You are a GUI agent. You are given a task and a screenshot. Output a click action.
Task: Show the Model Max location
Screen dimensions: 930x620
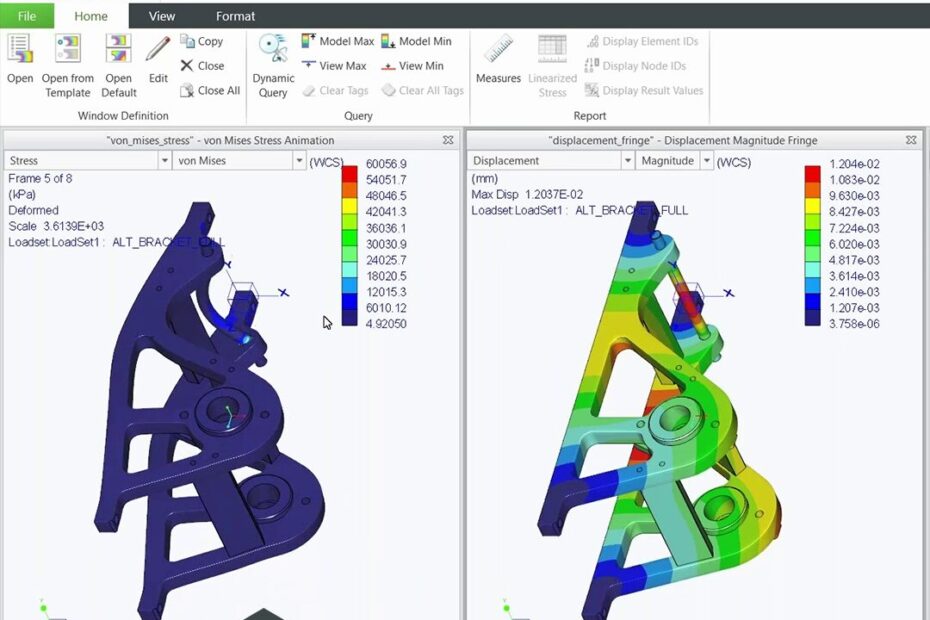338,41
